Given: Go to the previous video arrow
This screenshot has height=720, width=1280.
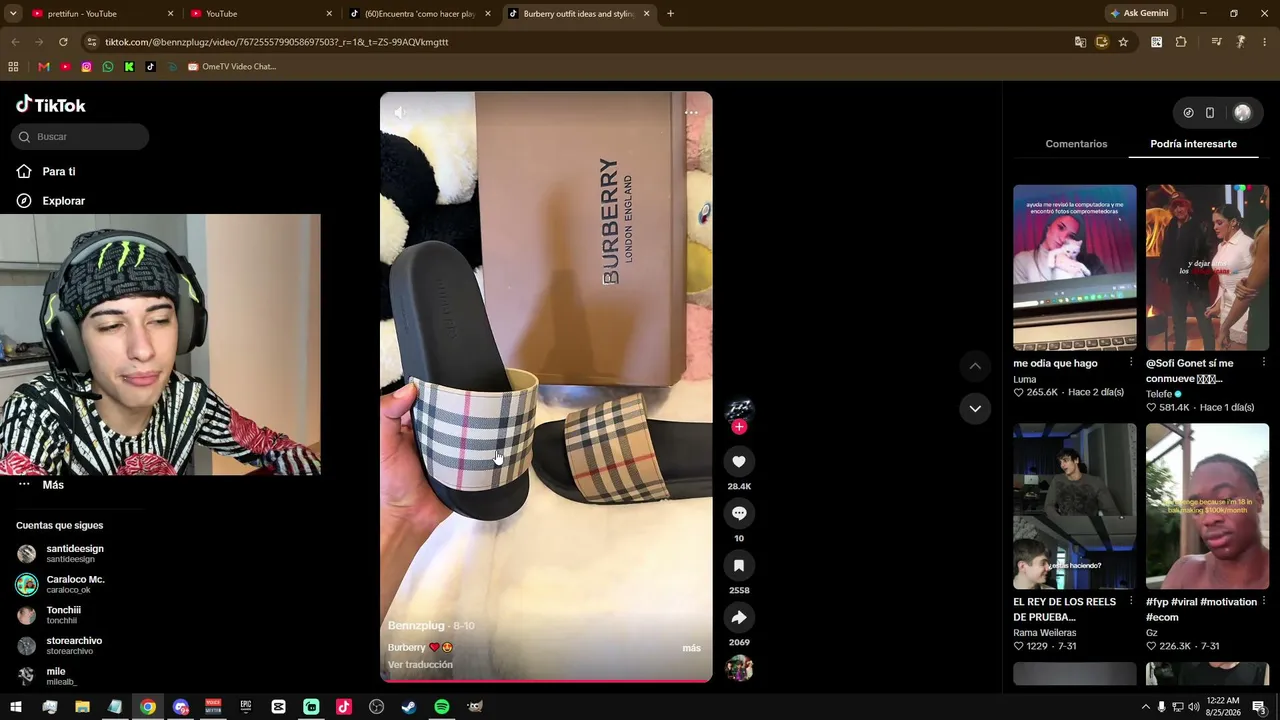Looking at the screenshot, I should pos(975,366).
